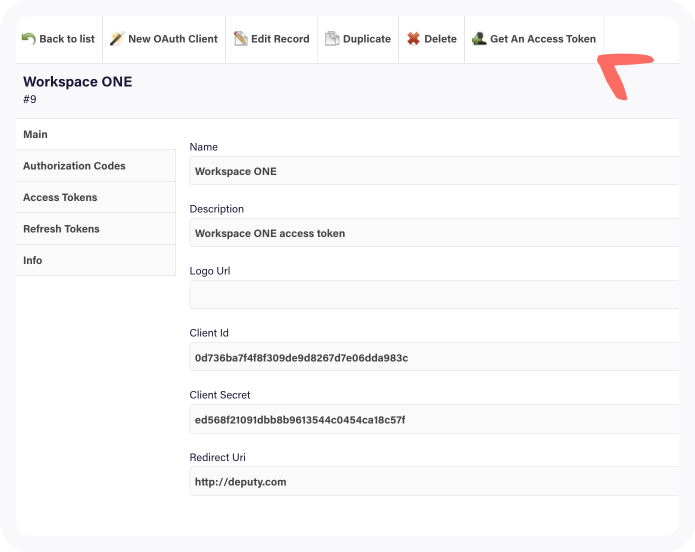Click the Duplicate pages icon

(332, 39)
